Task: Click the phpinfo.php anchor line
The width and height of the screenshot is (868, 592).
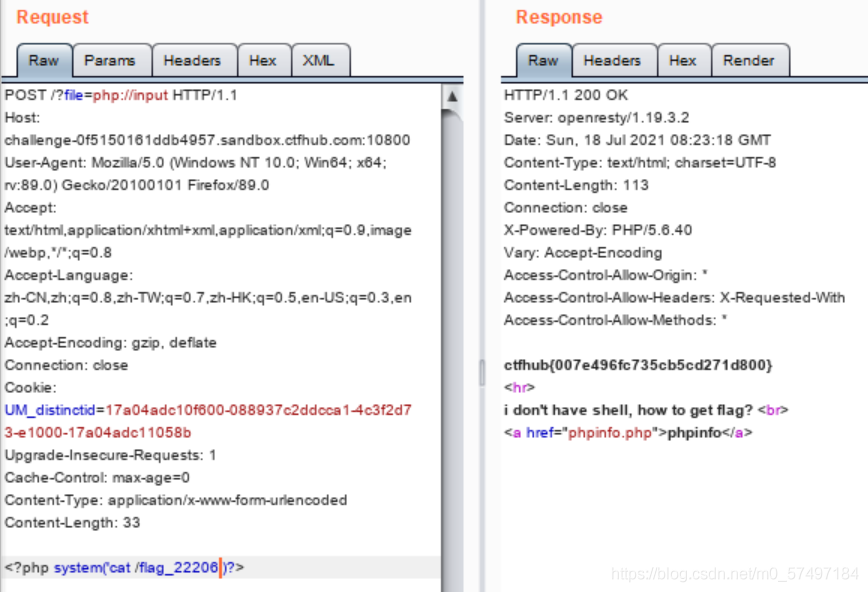Action: coord(628,433)
